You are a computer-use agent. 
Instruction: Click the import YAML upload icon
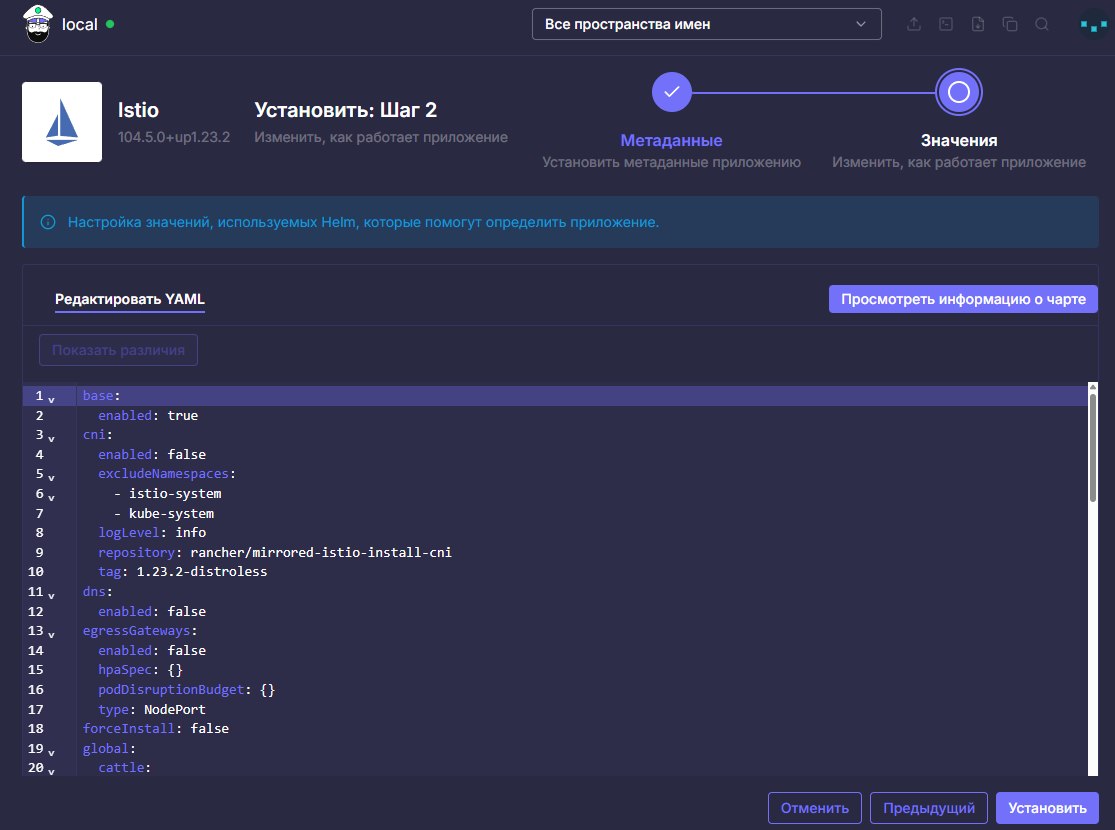click(x=914, y=24)
